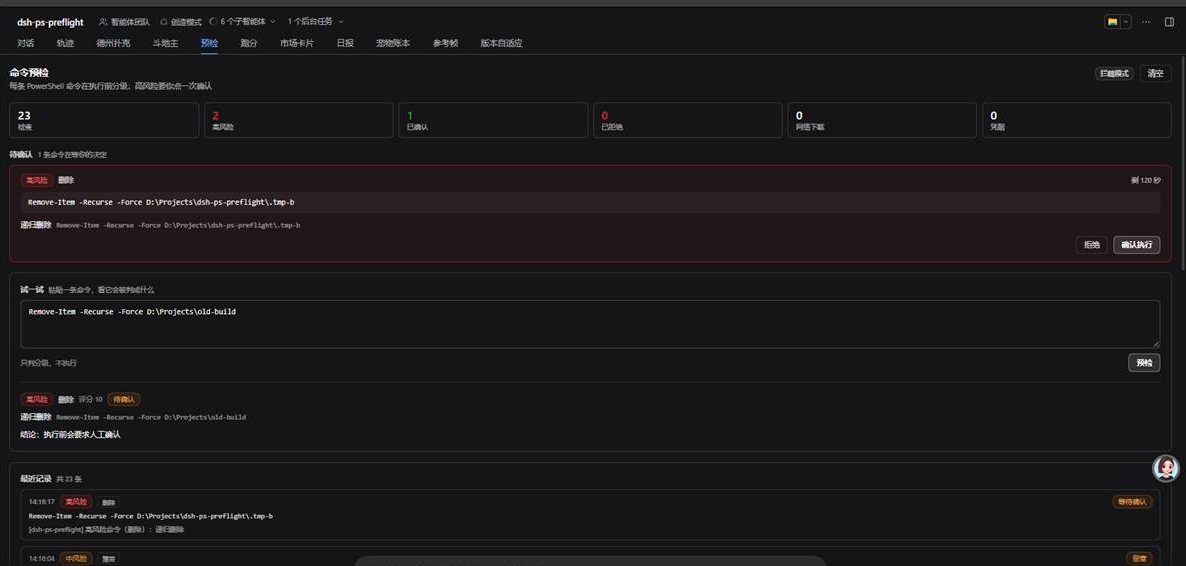Image resolution: width=1186 pixels, height=566 pixels.
Task: Switch to the 轨迹 tab
Action: click(65, 43)
